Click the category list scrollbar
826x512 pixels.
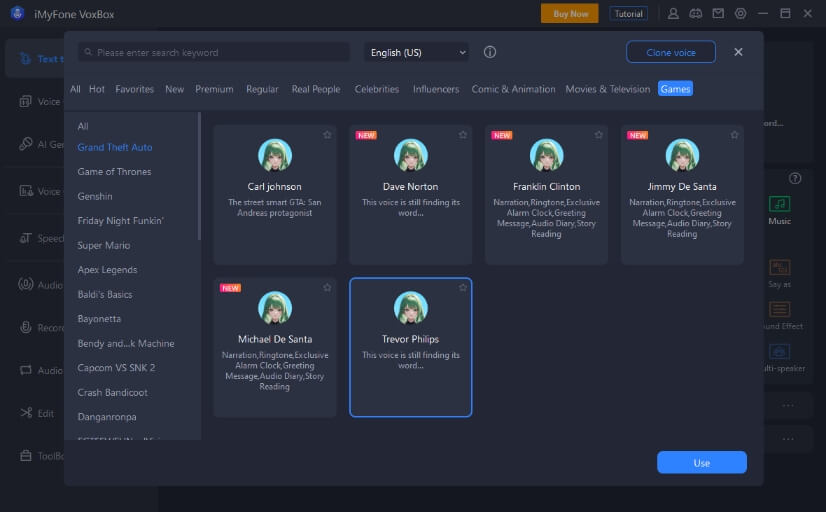point(199,176)
